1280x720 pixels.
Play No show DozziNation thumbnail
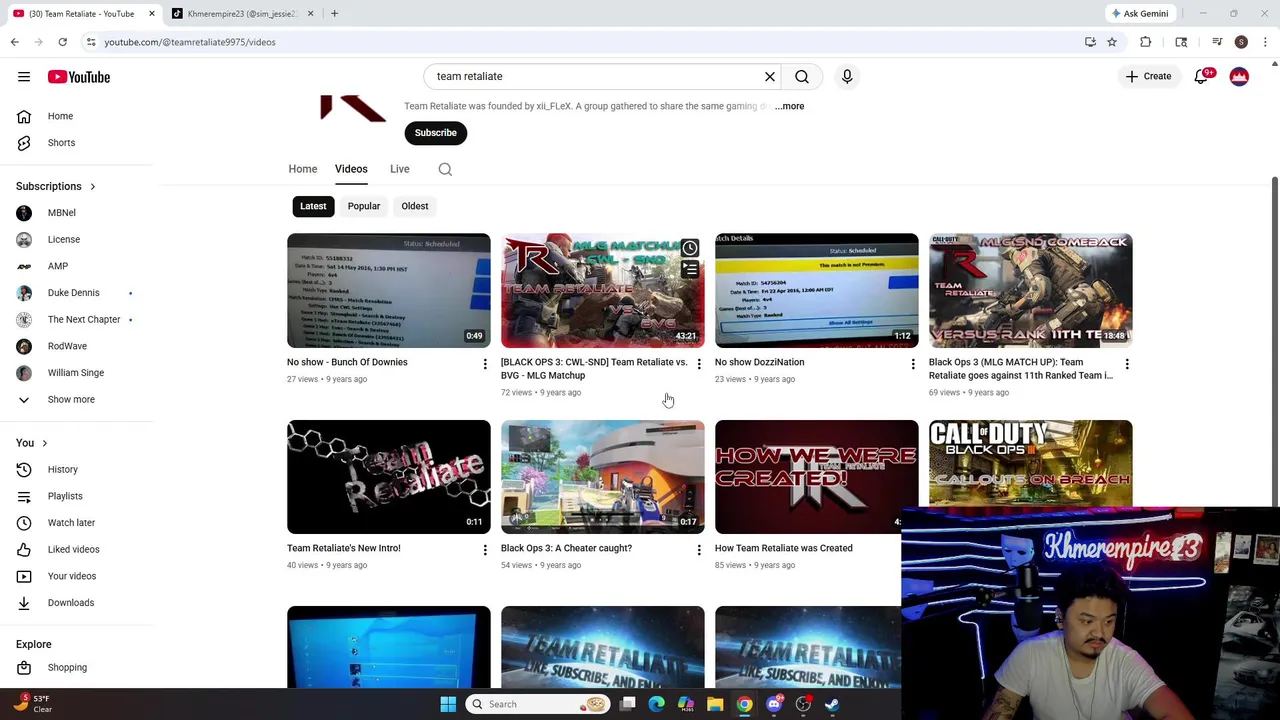tap(817, 291)
